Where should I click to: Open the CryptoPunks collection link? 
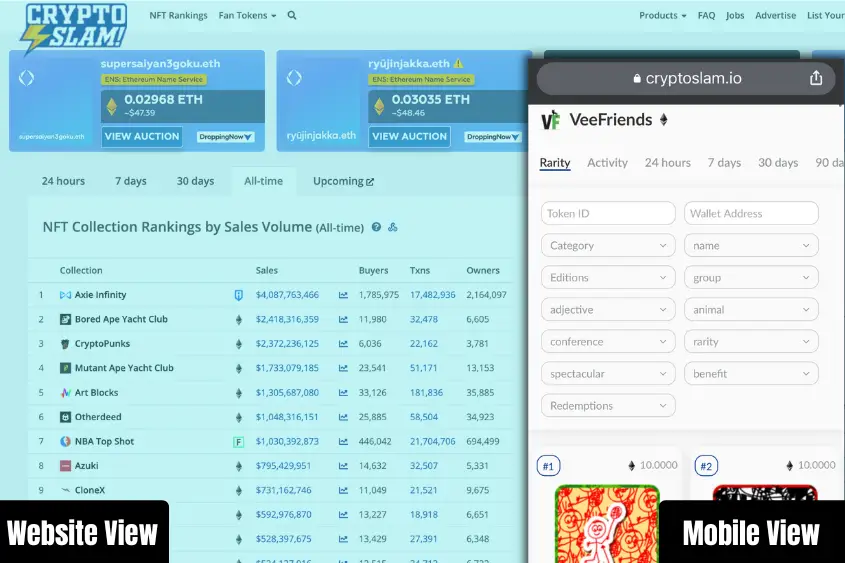coord(102,344)
